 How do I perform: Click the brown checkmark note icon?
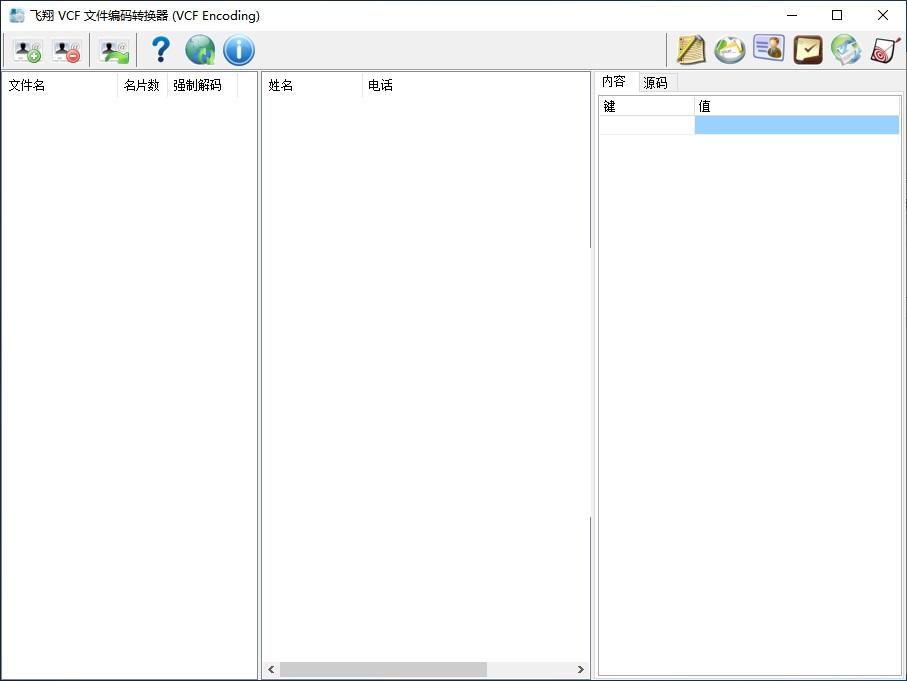click(x=807, y=50)
